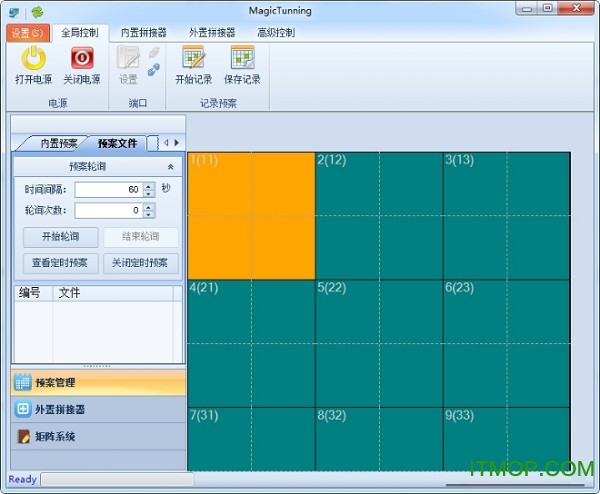The height and width of the screenshot is (494, 600).
Task: Click the green refresh icon in title bar
Action: [x=38, y=12]
